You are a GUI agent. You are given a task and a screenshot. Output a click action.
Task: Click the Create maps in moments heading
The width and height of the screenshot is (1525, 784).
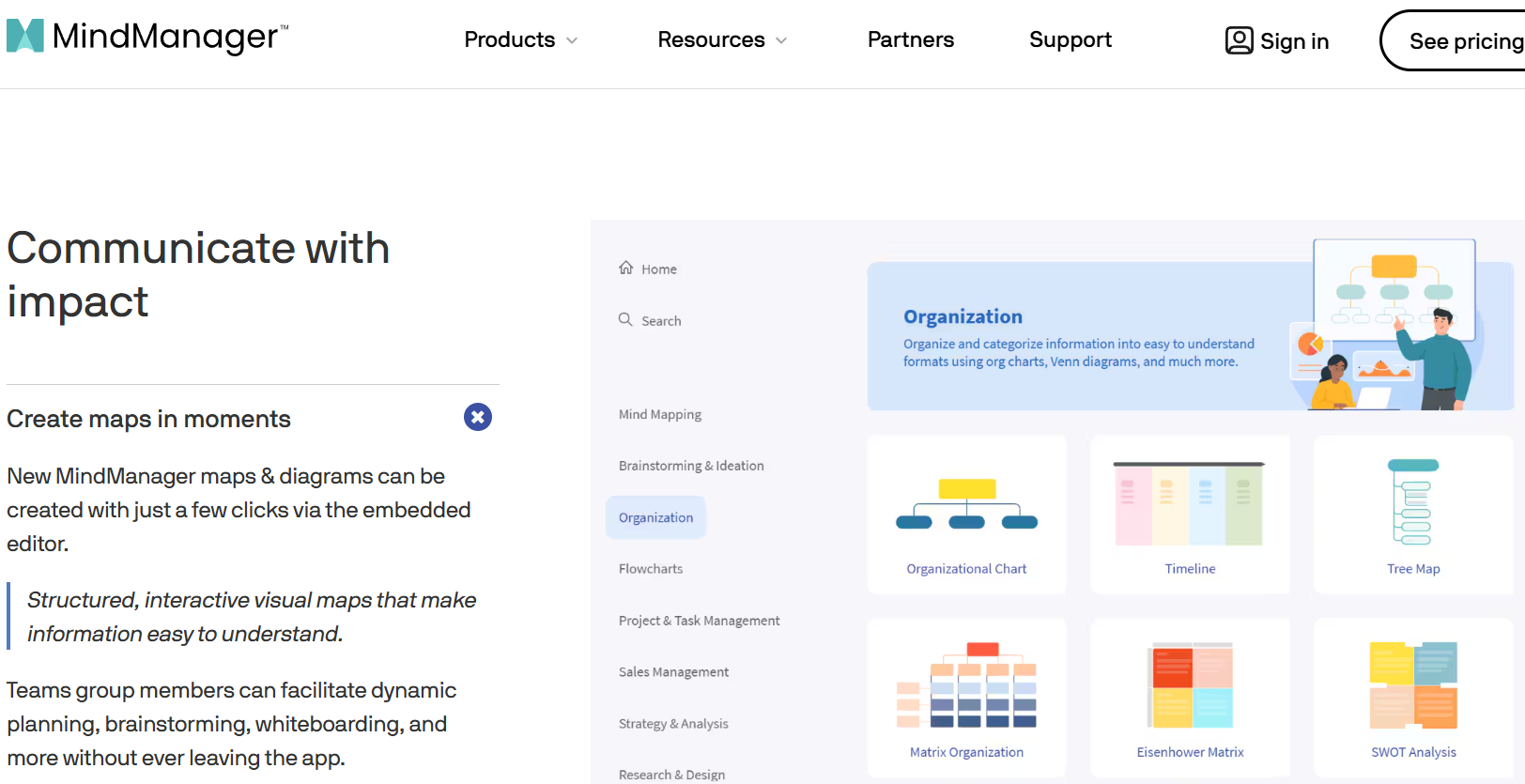tap(148, 419)
